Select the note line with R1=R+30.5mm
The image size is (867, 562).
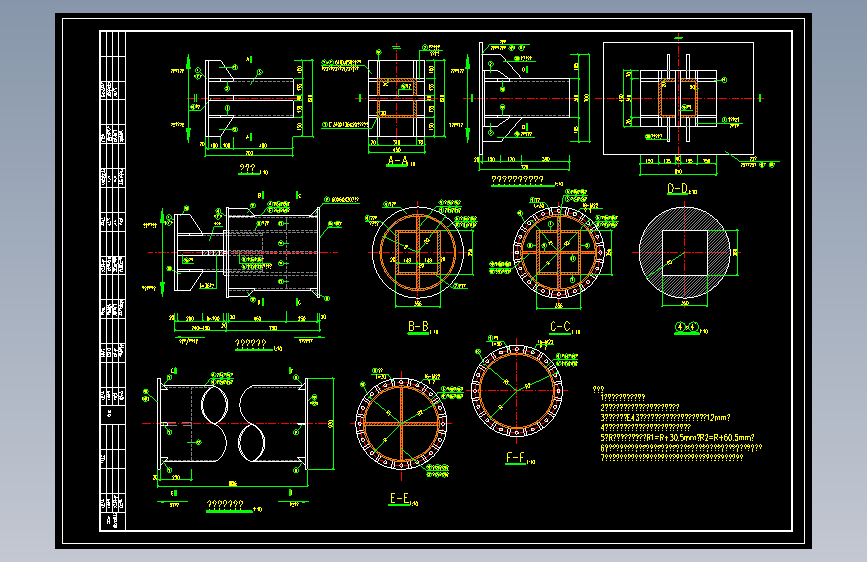coord(677,438)
